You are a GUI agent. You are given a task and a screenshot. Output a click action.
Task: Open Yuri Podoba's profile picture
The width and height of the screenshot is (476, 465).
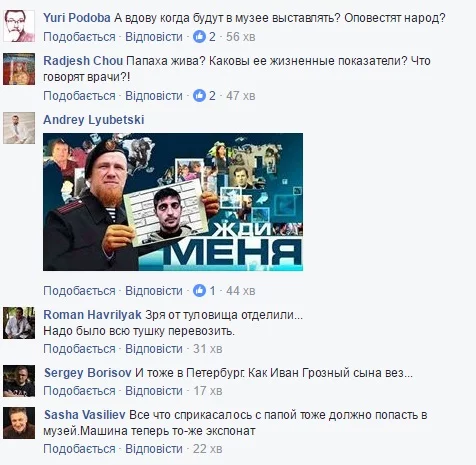(x=19, y=26)
